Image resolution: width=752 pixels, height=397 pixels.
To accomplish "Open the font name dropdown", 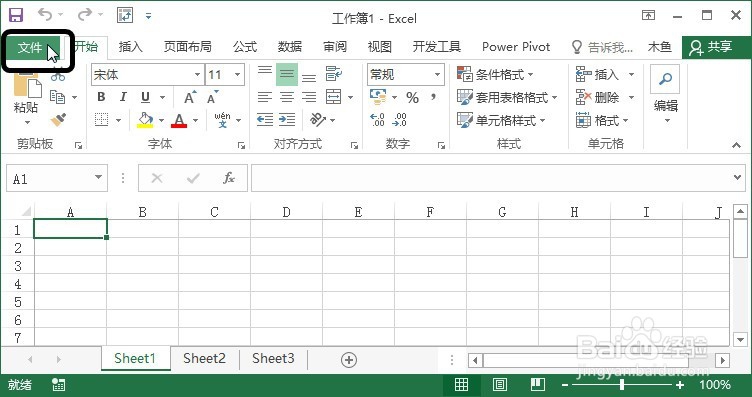I will coord(197,75).
